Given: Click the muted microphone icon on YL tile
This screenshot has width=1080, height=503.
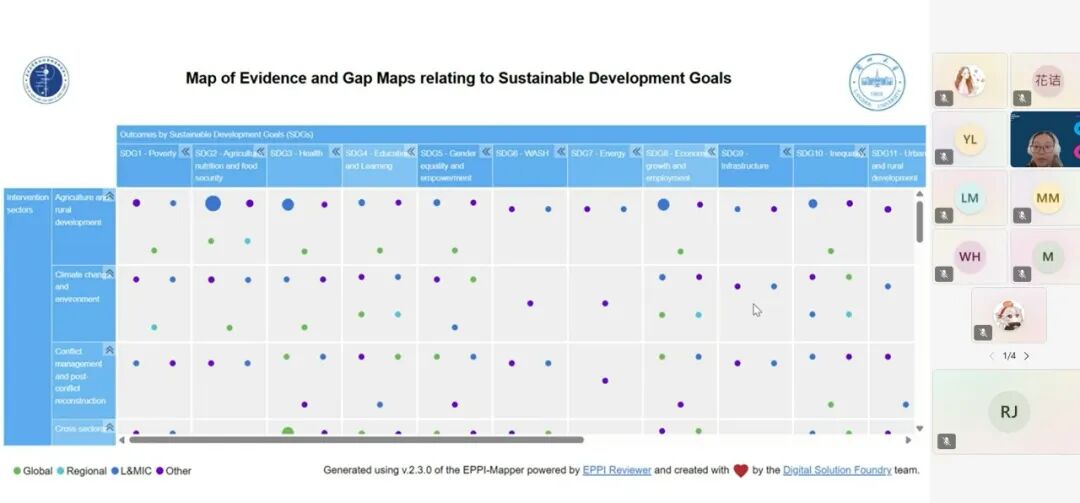Looking at the screenshot, I should (943, 157).
